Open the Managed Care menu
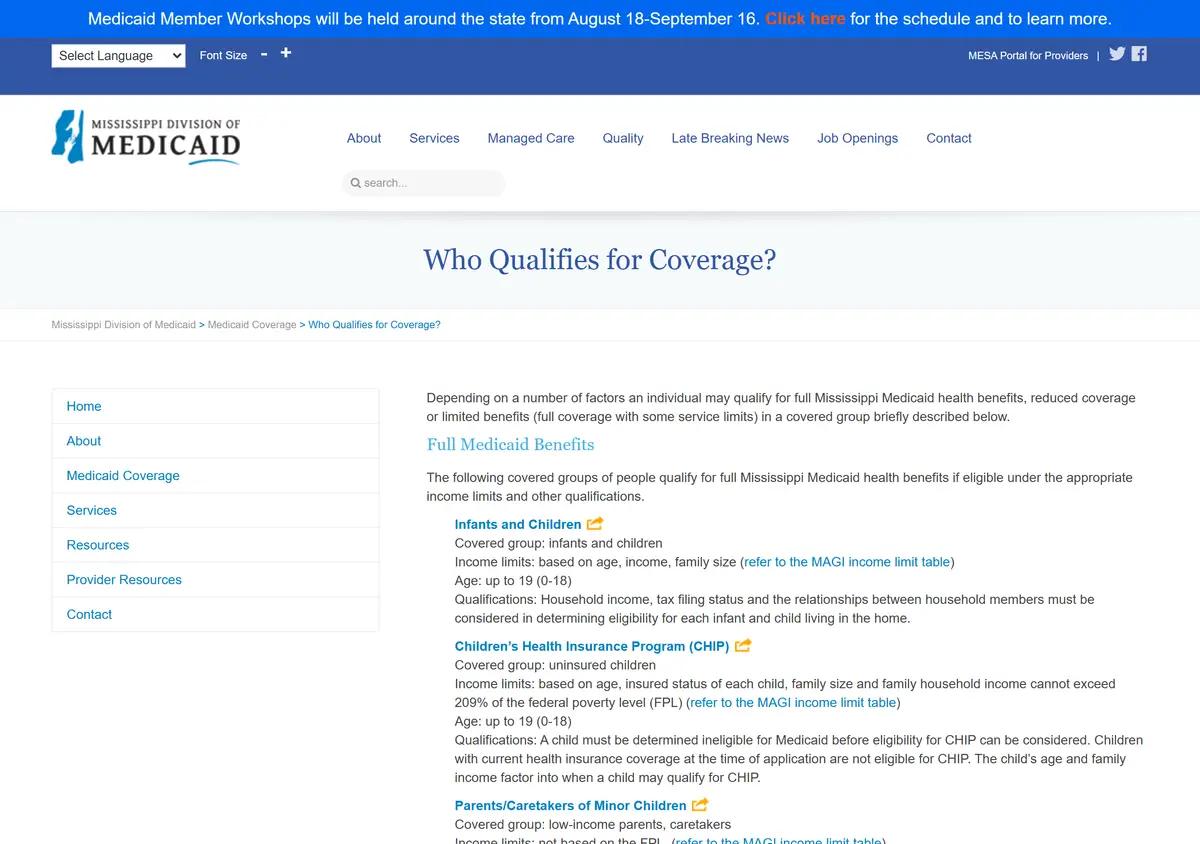 coord(531,138)
